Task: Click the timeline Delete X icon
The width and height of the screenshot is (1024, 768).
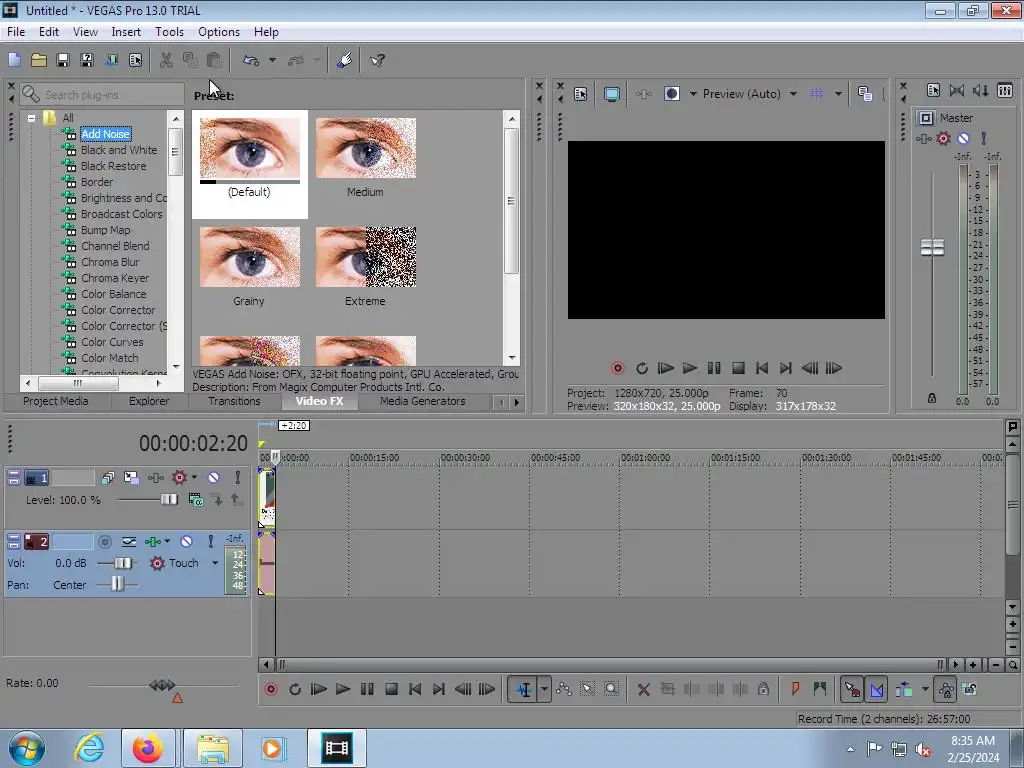Action: click(643, 690)
